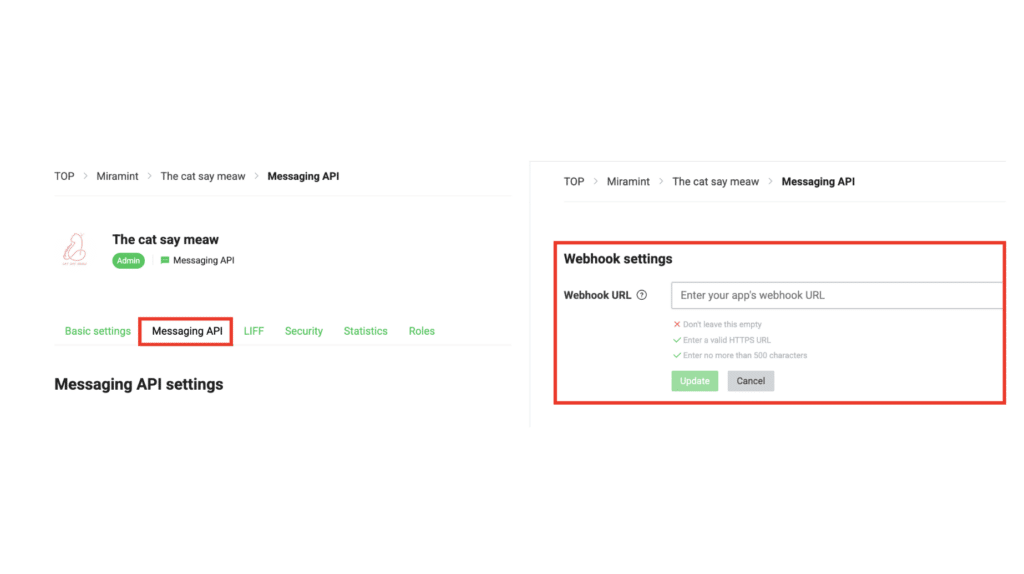Screen dimensions: 1024x574
Task: Click the green chat bubble icon beside Admin badge
Action: coord(165,260)
